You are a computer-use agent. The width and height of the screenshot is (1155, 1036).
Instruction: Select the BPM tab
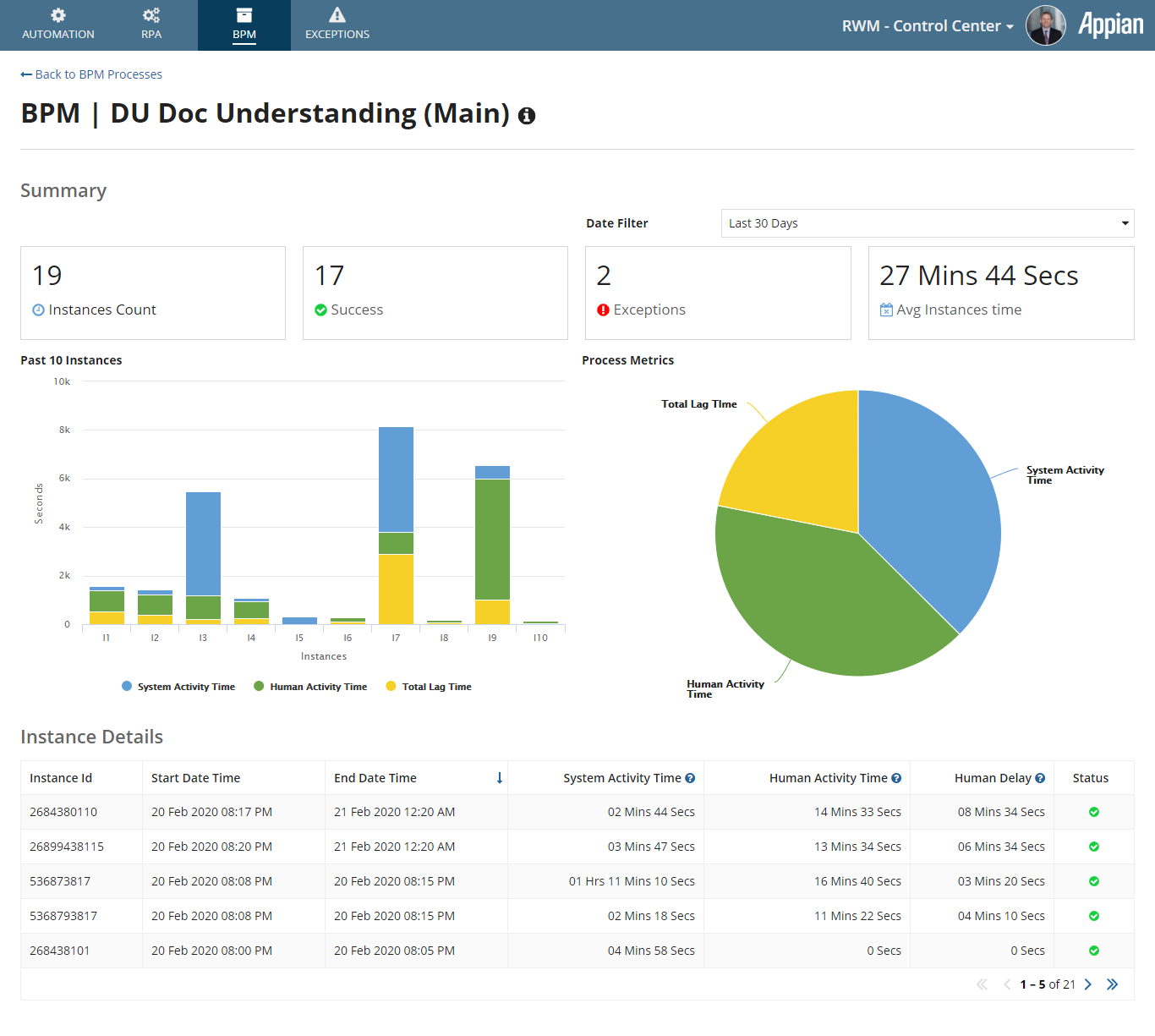click(244, 25)
